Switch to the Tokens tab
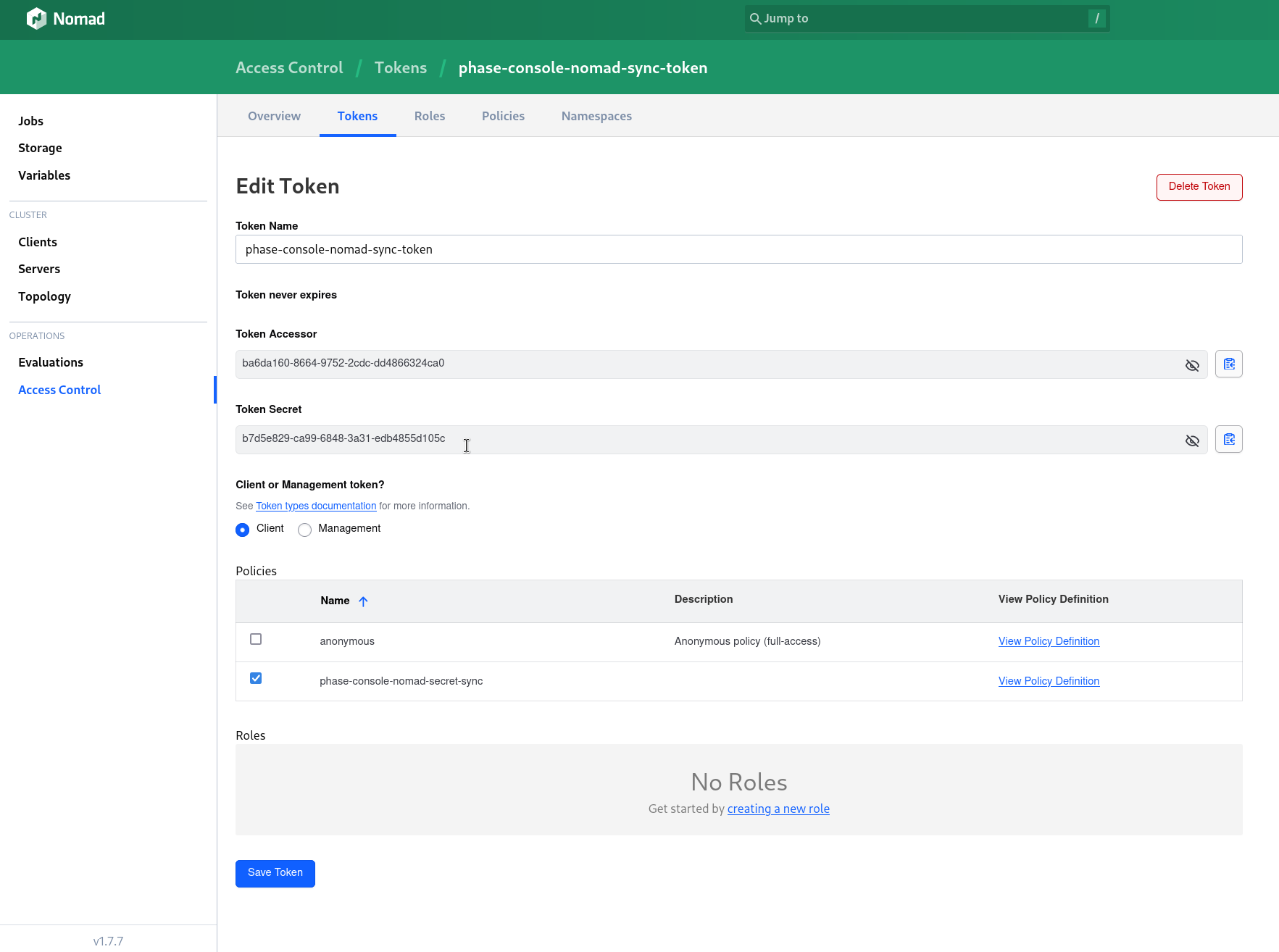The height and width of the screenshot is (952, 1279). pos(357,116)
